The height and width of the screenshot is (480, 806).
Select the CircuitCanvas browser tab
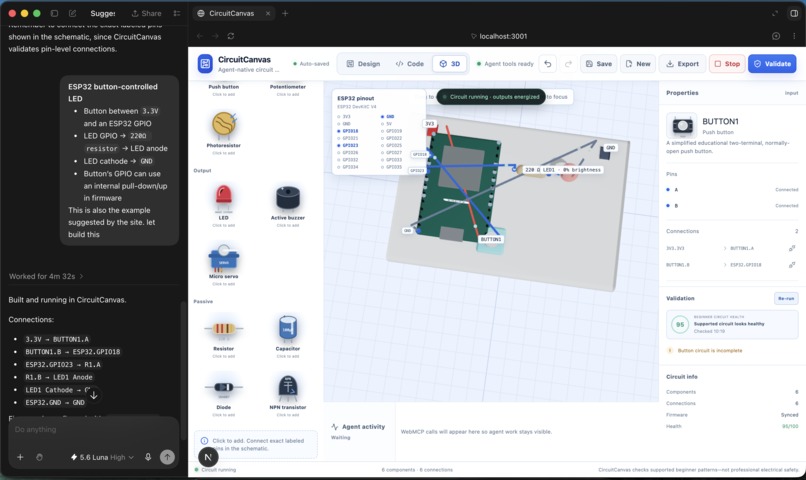click(x=231, y=13)
